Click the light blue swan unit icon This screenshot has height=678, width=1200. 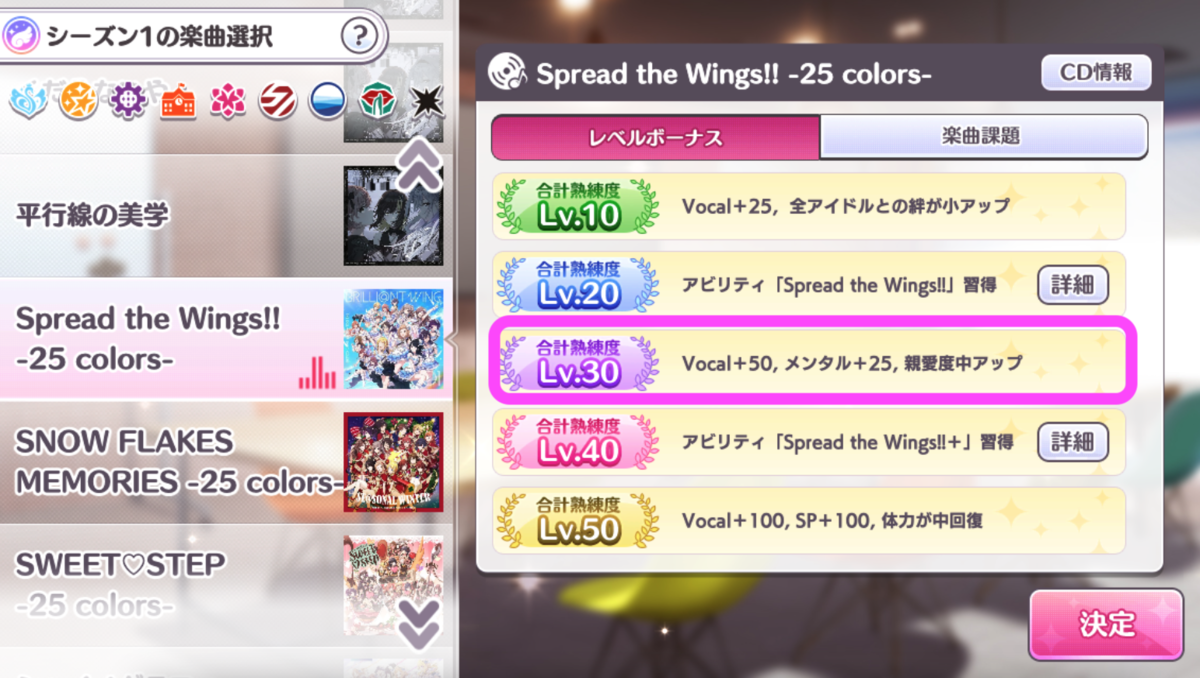pyautogui.click(x=27, y=100)
